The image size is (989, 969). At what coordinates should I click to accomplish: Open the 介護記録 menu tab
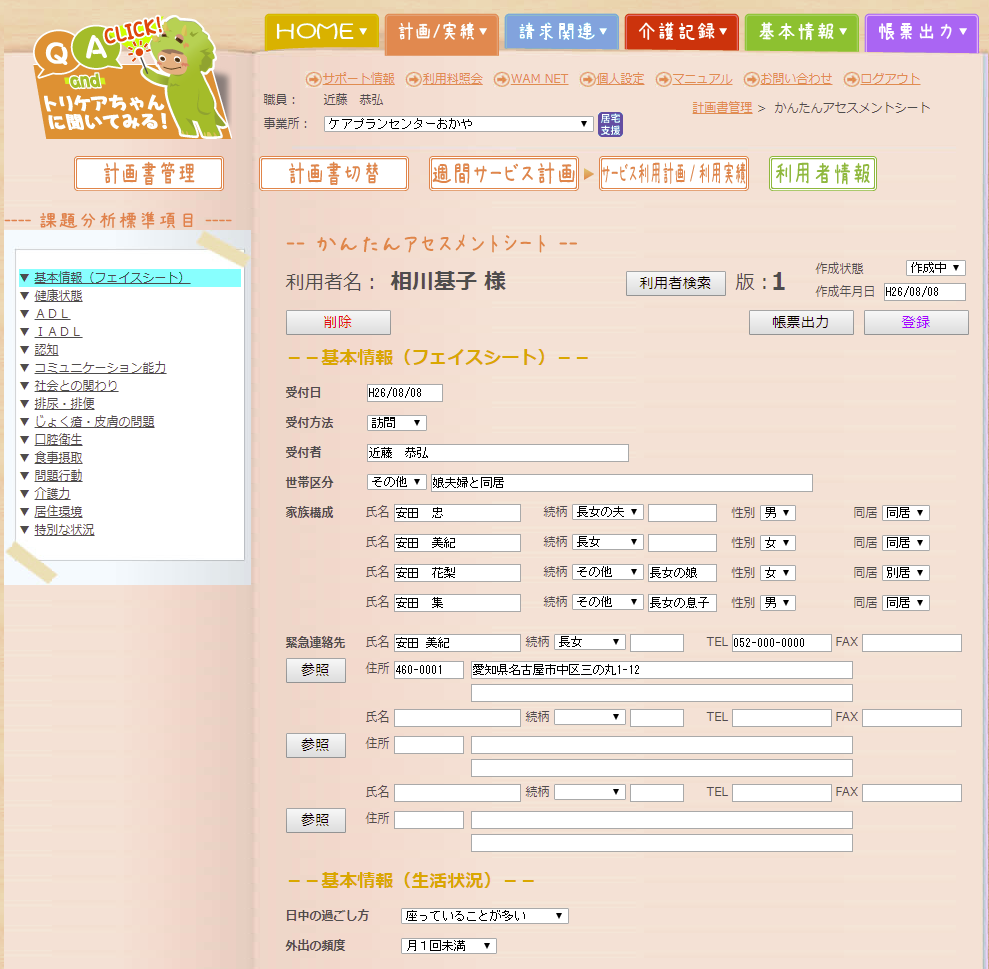682,32
